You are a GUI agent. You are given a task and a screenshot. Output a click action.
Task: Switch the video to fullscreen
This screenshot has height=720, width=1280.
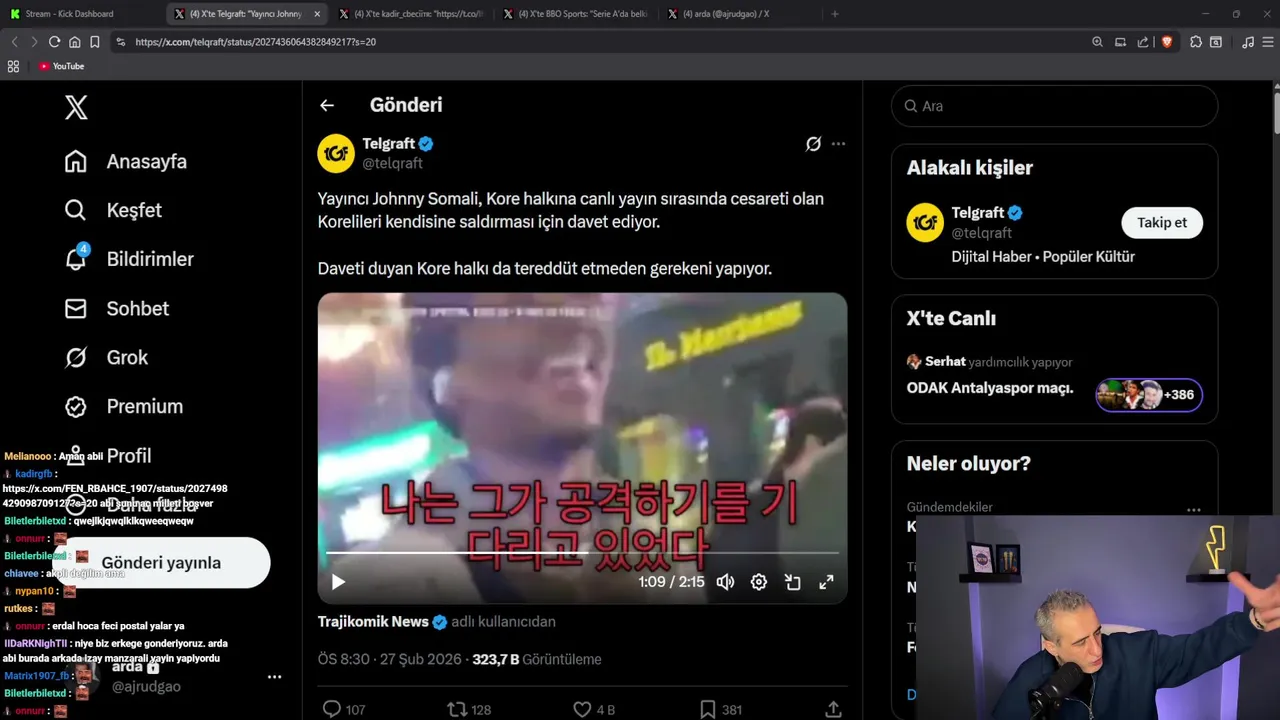point(827,582)
